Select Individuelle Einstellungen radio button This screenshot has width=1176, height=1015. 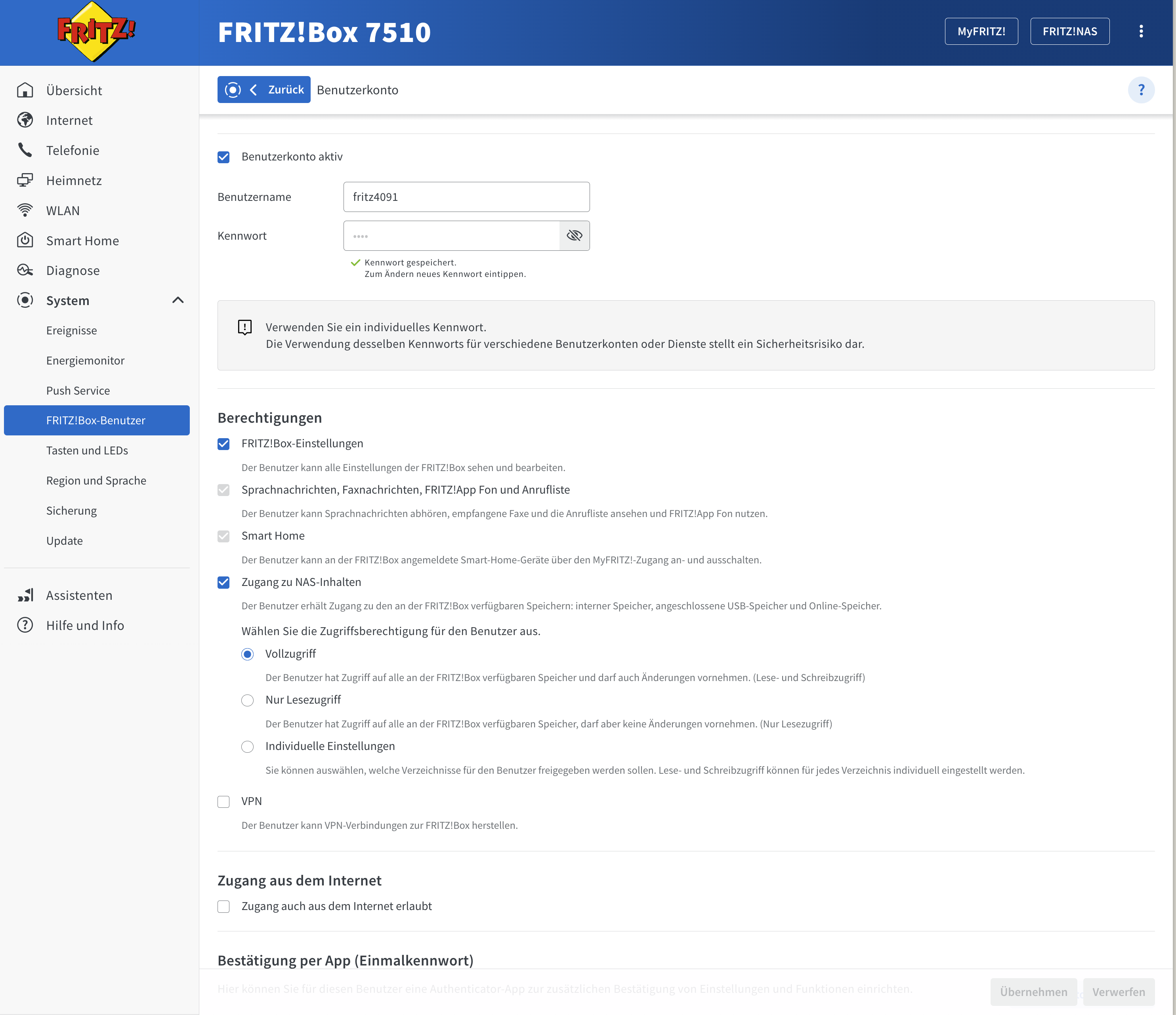click(248, 747)
